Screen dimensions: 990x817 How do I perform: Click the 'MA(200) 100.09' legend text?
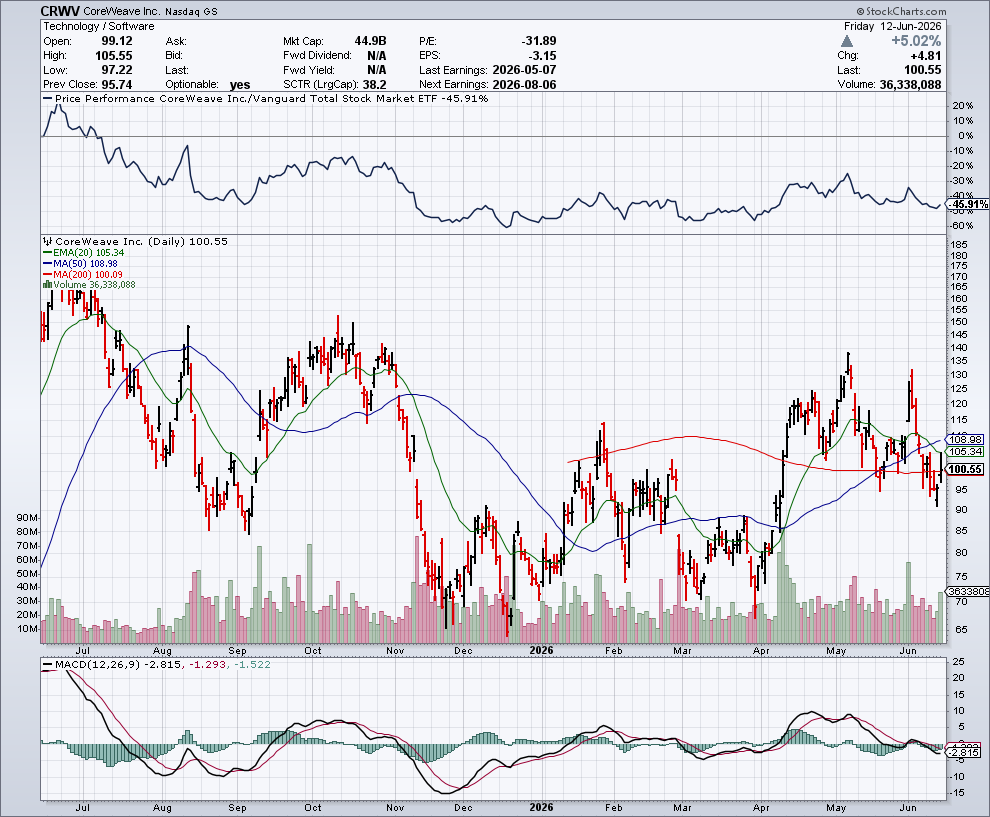coord(88,275)
